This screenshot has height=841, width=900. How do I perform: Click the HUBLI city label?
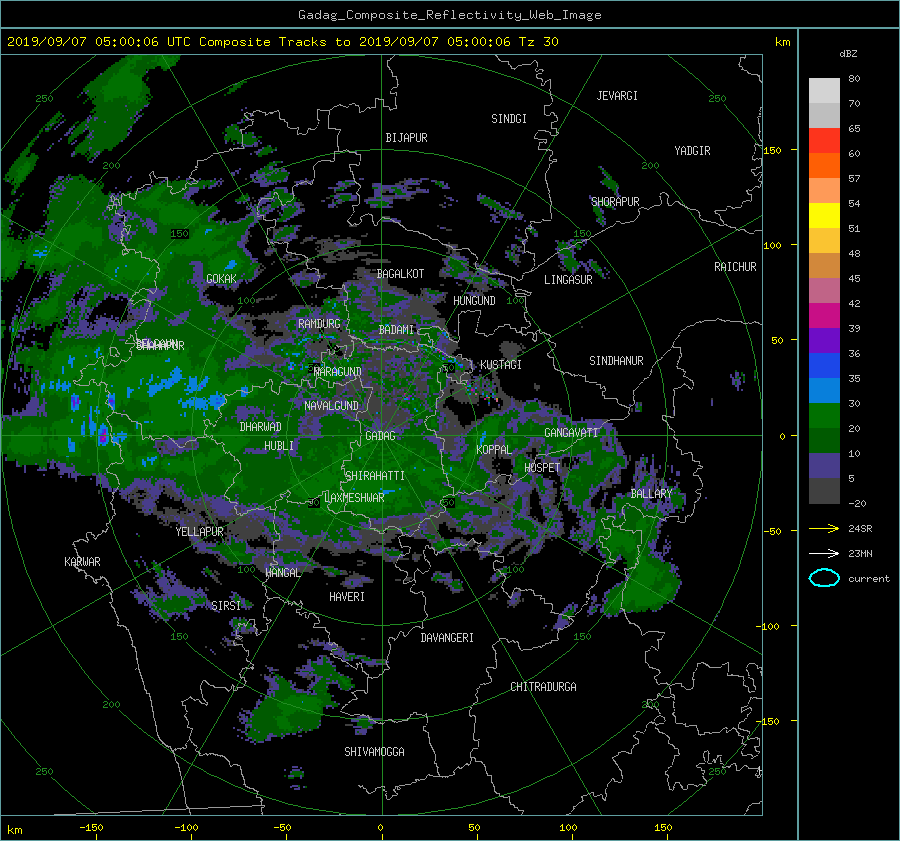tap(278, 446)
